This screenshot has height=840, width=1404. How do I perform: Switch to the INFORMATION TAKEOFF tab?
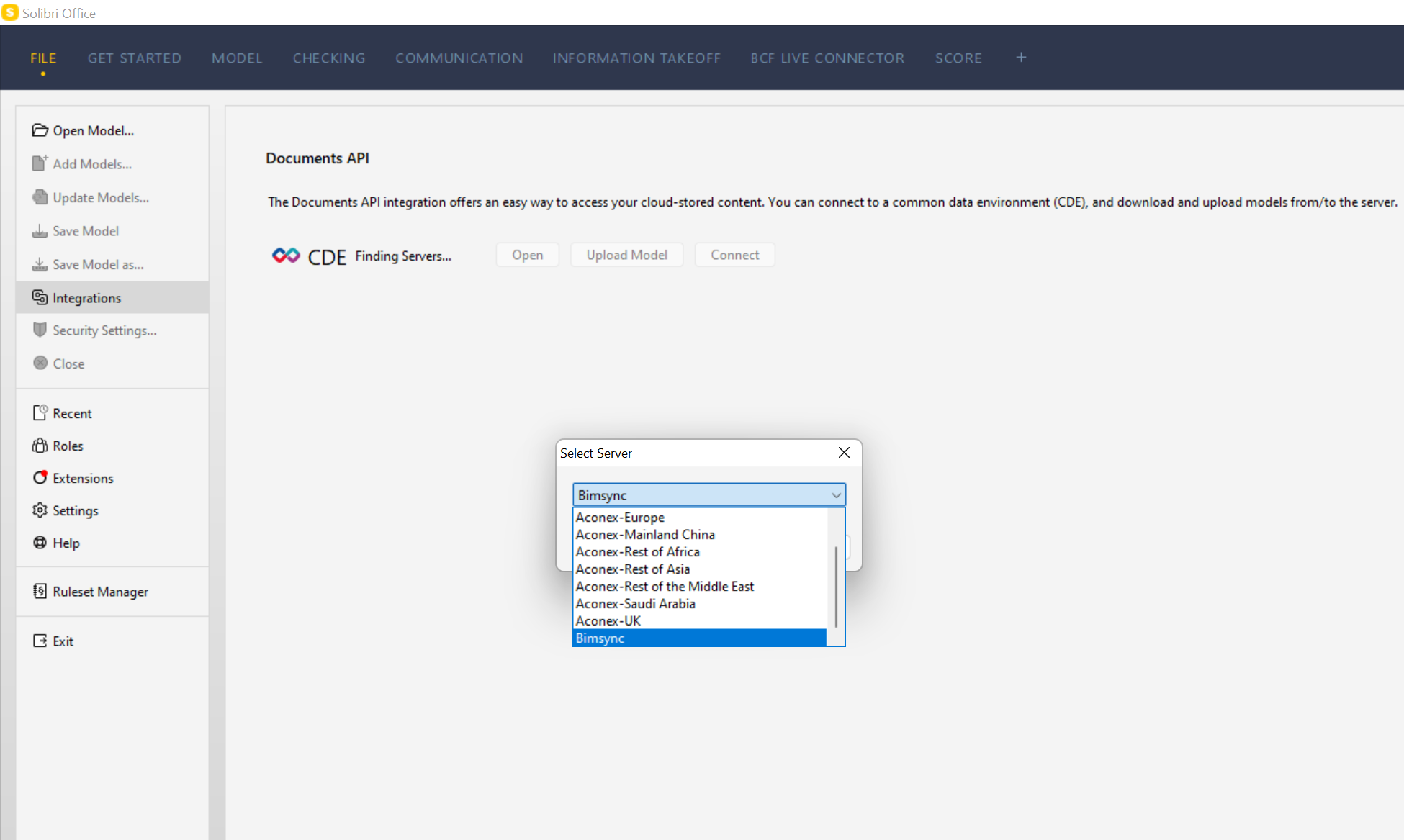tap(636, 58)
